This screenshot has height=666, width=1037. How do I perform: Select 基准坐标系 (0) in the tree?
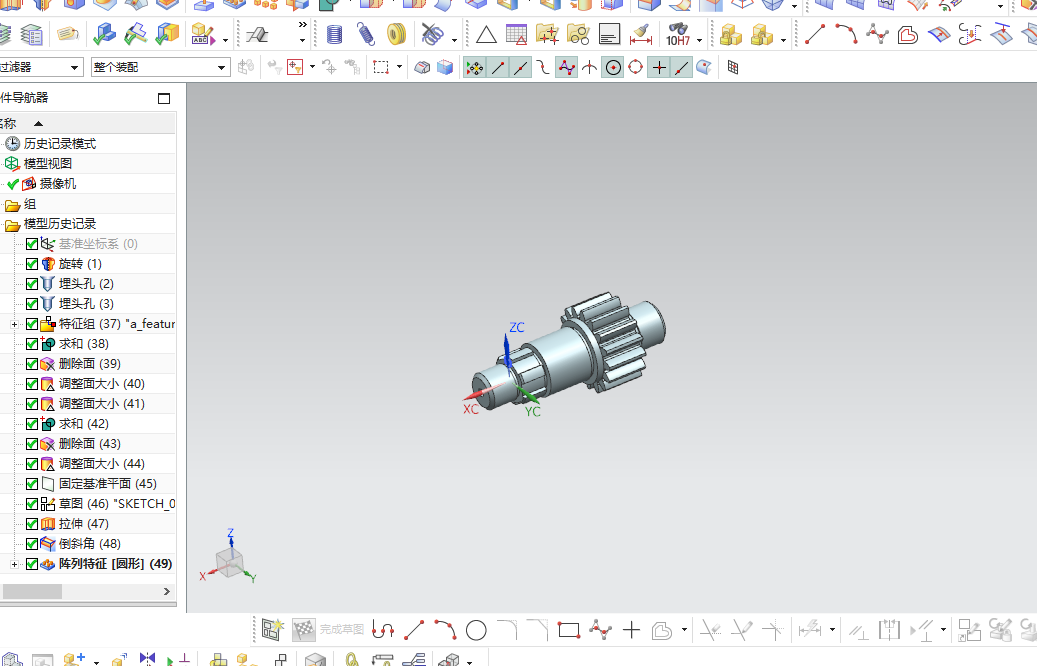pyautogui.click(x=98, y=244)
